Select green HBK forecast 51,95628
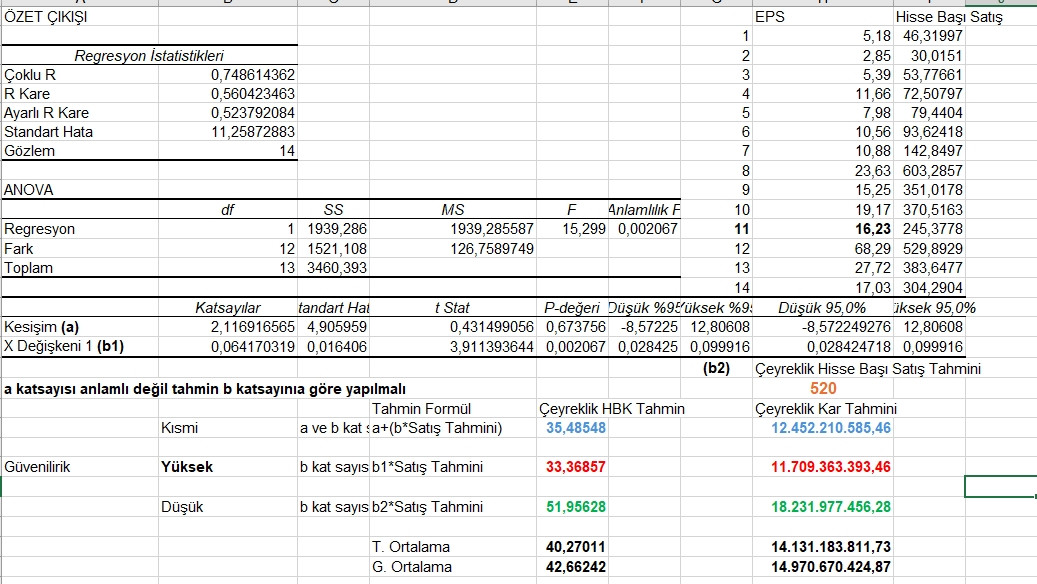The height and width of the screenshot is (584, 1037). (575, 507)
